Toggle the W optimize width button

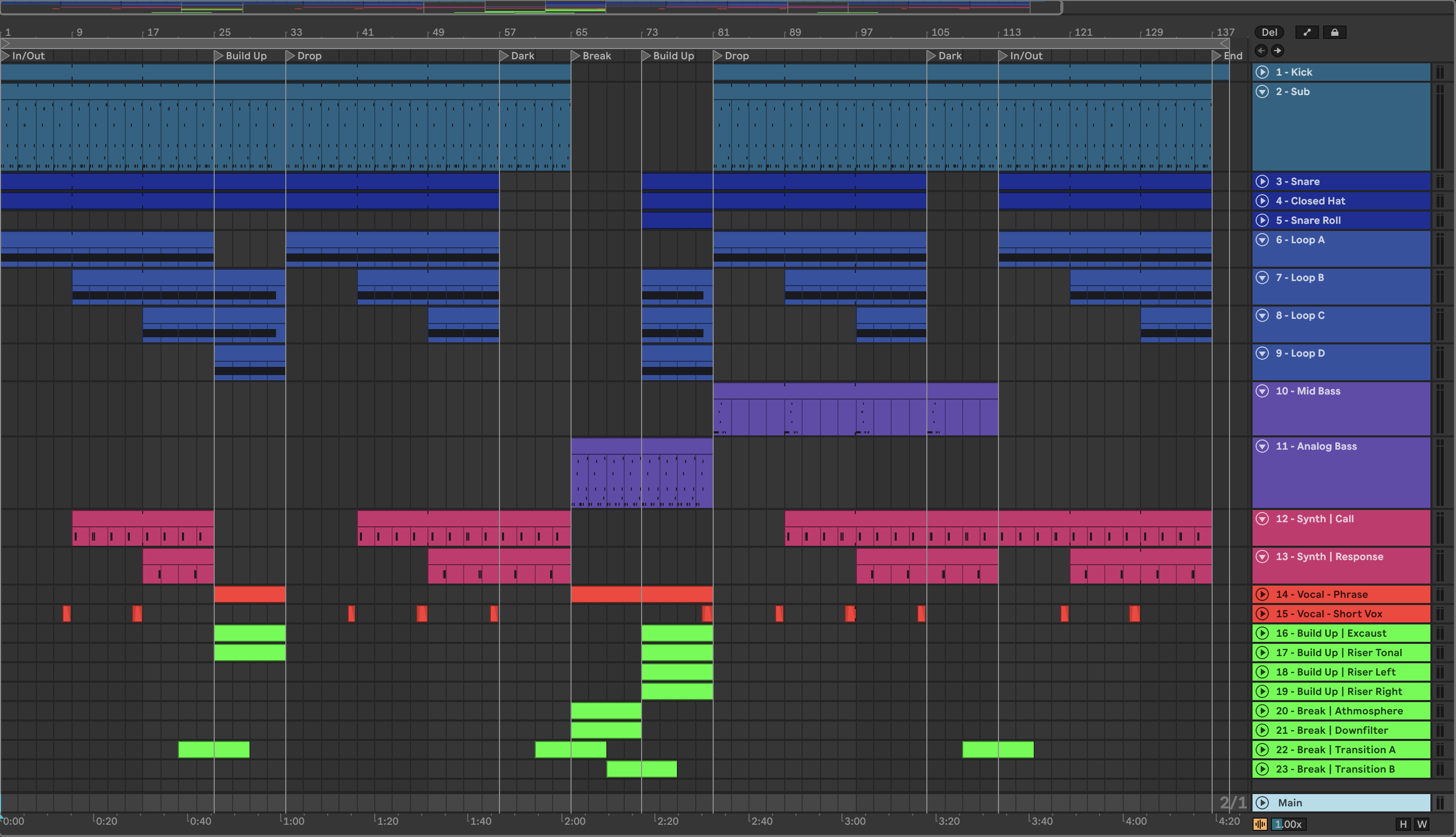click(x=1422, y=824)
